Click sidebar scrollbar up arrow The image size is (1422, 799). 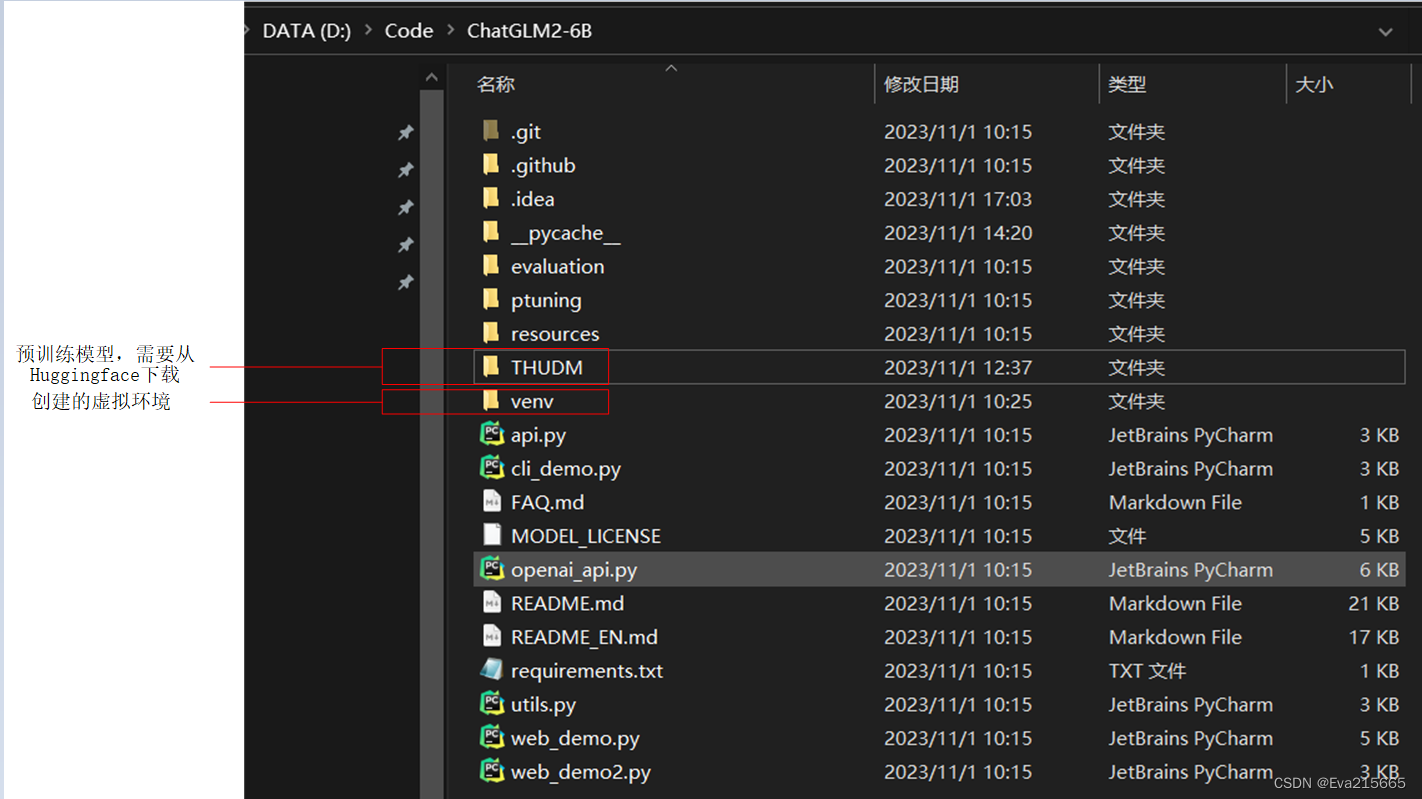tap(431, 77)
